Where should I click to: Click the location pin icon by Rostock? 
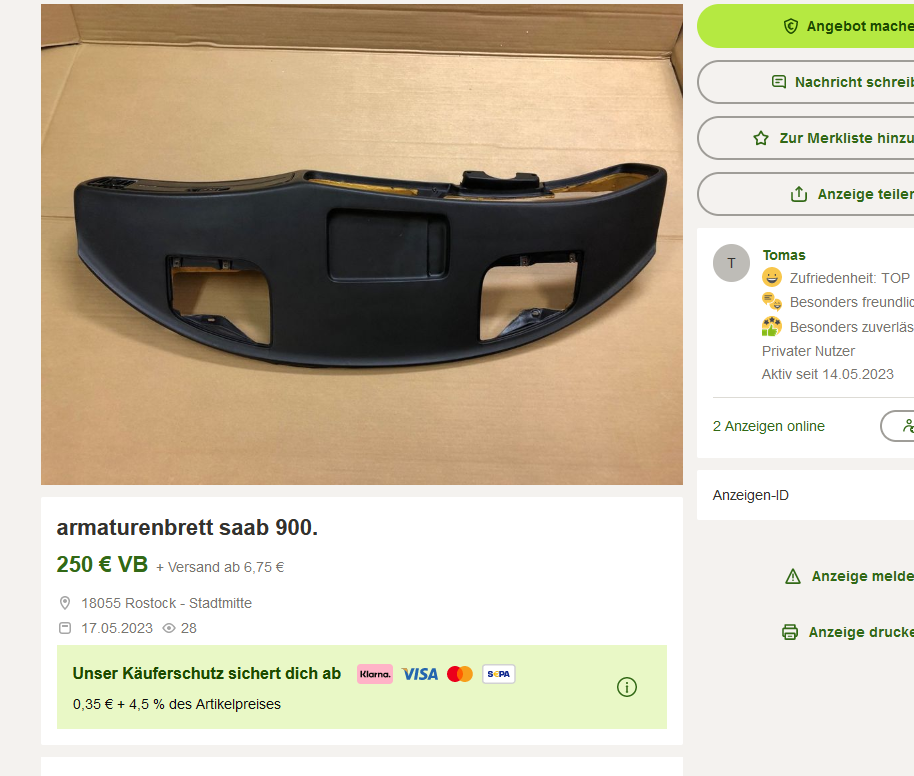[x=65, y=603]
